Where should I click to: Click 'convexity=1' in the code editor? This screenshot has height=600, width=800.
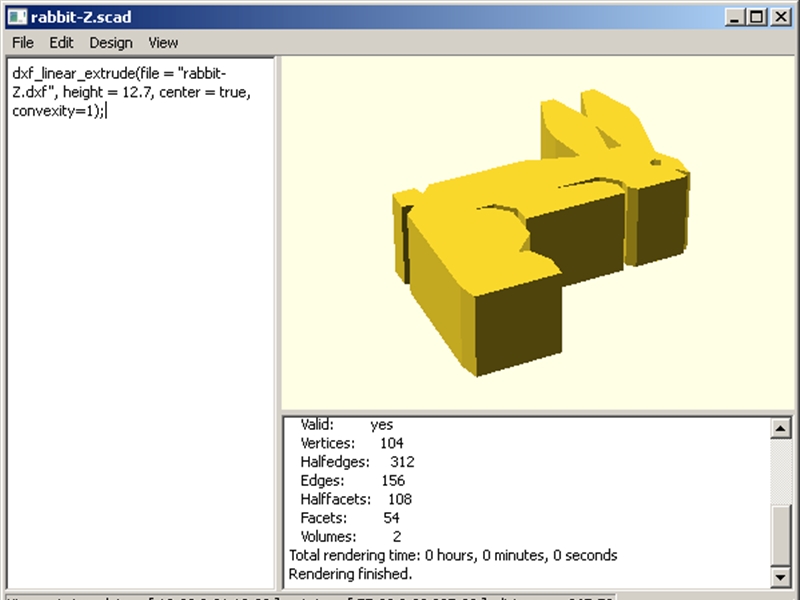click(54, 111)
